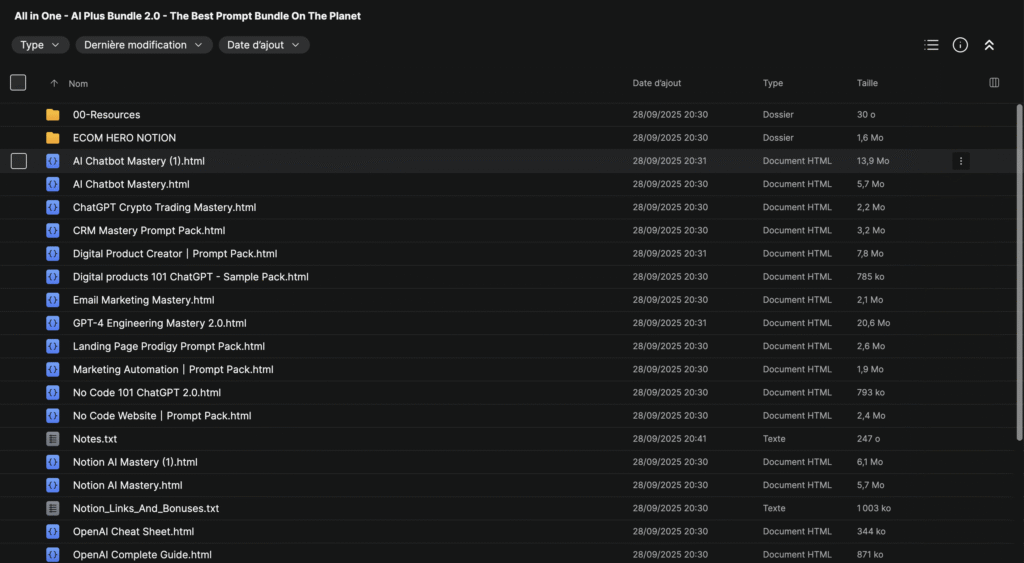The width and height of the screenshot is (1024, 563).
Task: Click the collapse double-chevron icon
Action: [x=989, y=45]
